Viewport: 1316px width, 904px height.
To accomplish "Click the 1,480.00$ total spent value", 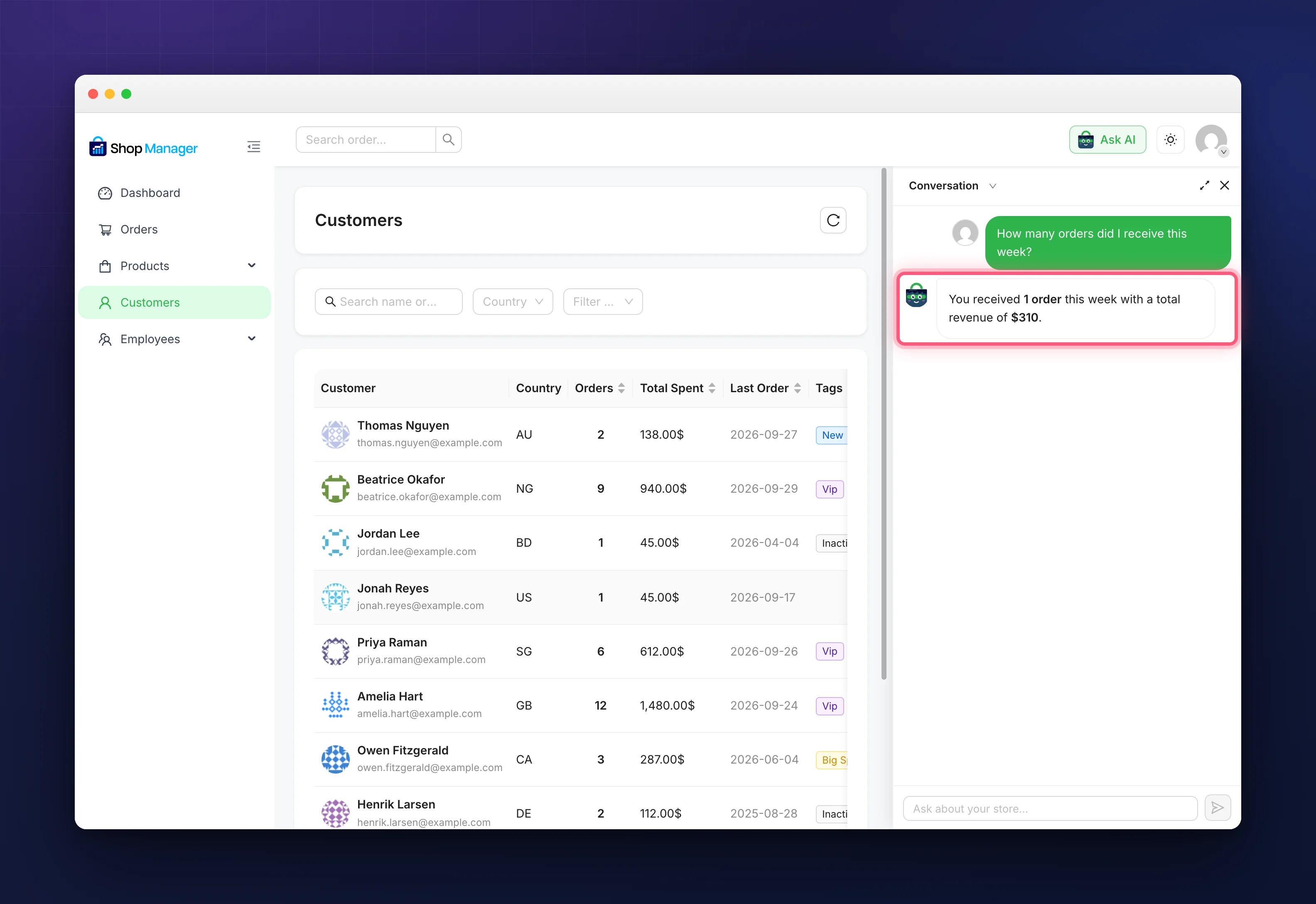I will [x=667, y=705].
